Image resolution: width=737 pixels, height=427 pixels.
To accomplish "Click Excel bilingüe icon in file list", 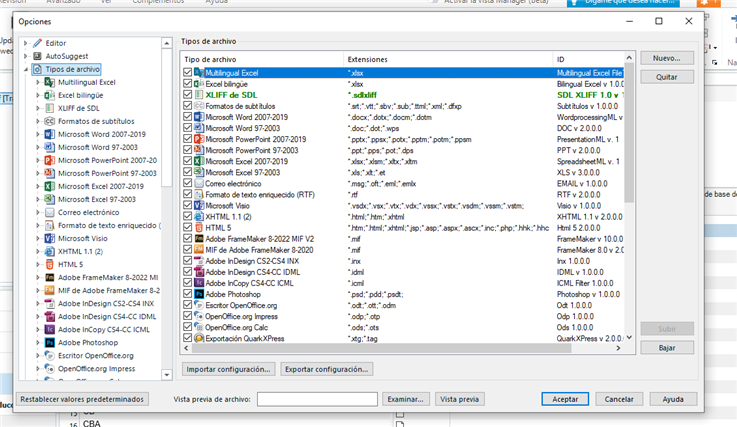I will tap(199, 84).
